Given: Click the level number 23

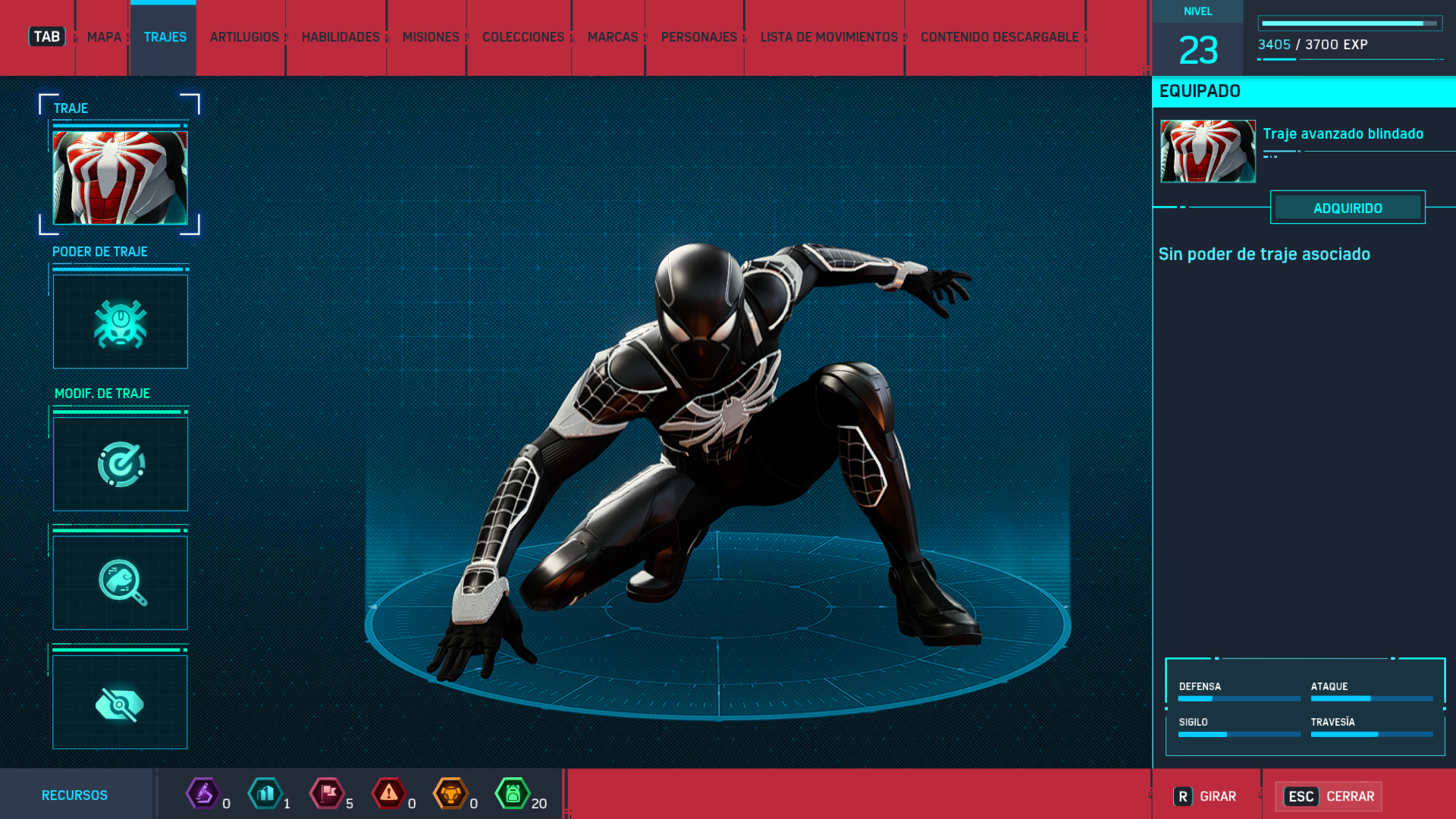Looking at the screenshot, I should tap(1198, 51).
